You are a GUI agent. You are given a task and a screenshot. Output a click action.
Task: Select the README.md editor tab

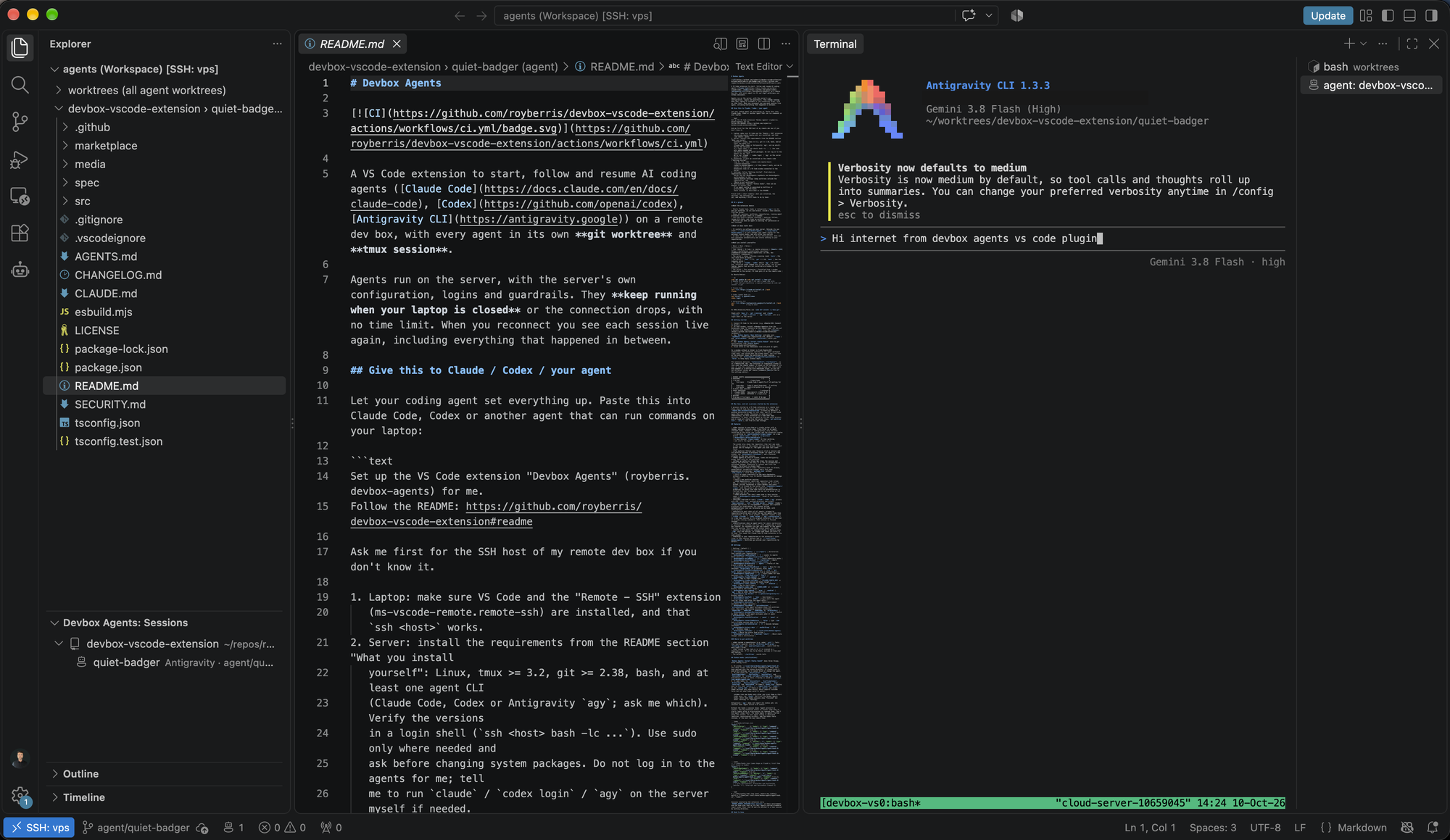tap(352, 44)
